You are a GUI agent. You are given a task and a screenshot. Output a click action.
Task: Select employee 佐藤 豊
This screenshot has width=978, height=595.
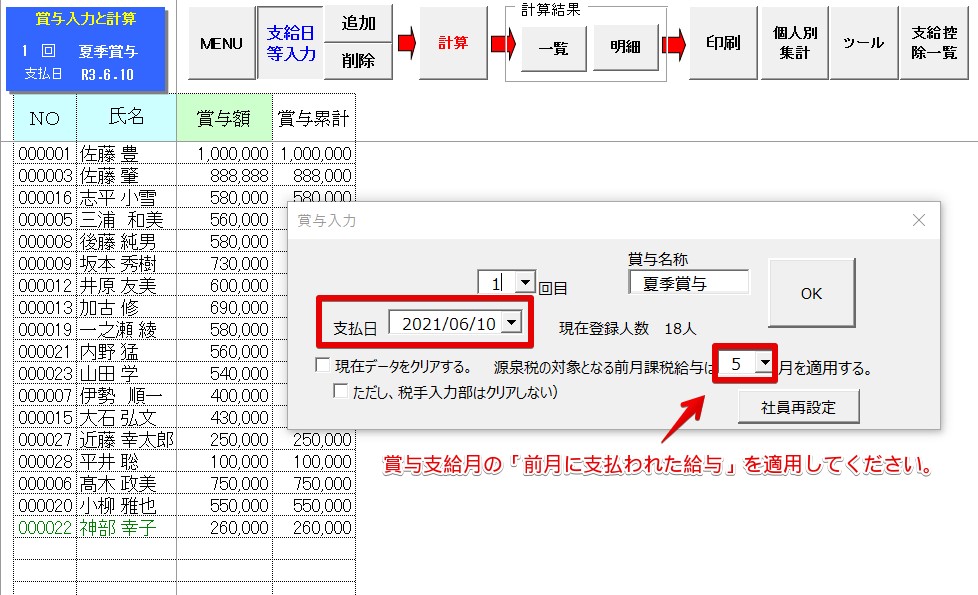pos(127,153)
